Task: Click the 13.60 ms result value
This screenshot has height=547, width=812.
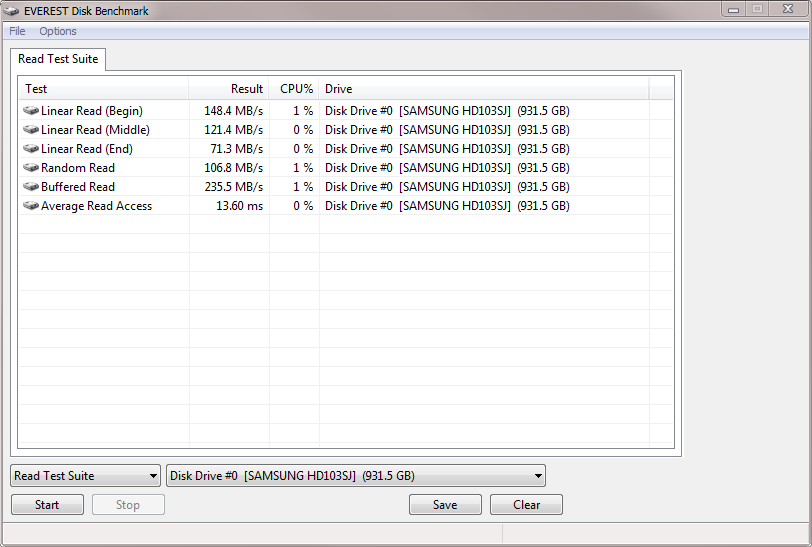Action: click(x=239, y=206)
